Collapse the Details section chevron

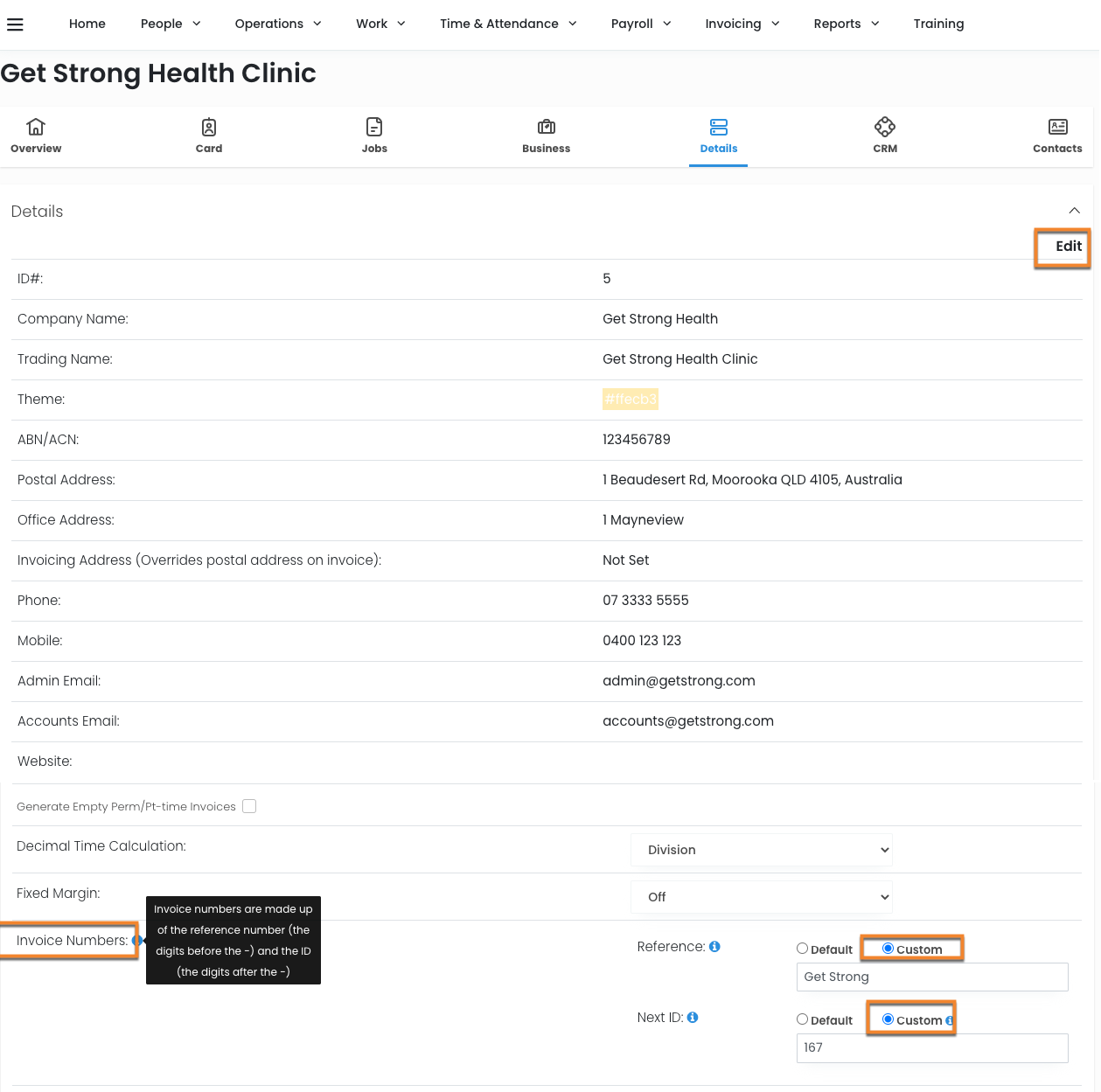click(x=1074, y=211)
